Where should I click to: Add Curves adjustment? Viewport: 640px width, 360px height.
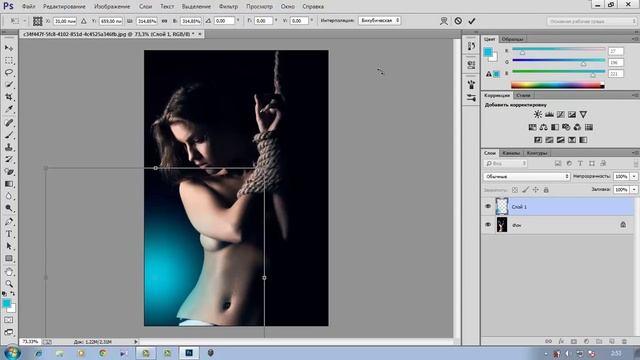[561, 115]
